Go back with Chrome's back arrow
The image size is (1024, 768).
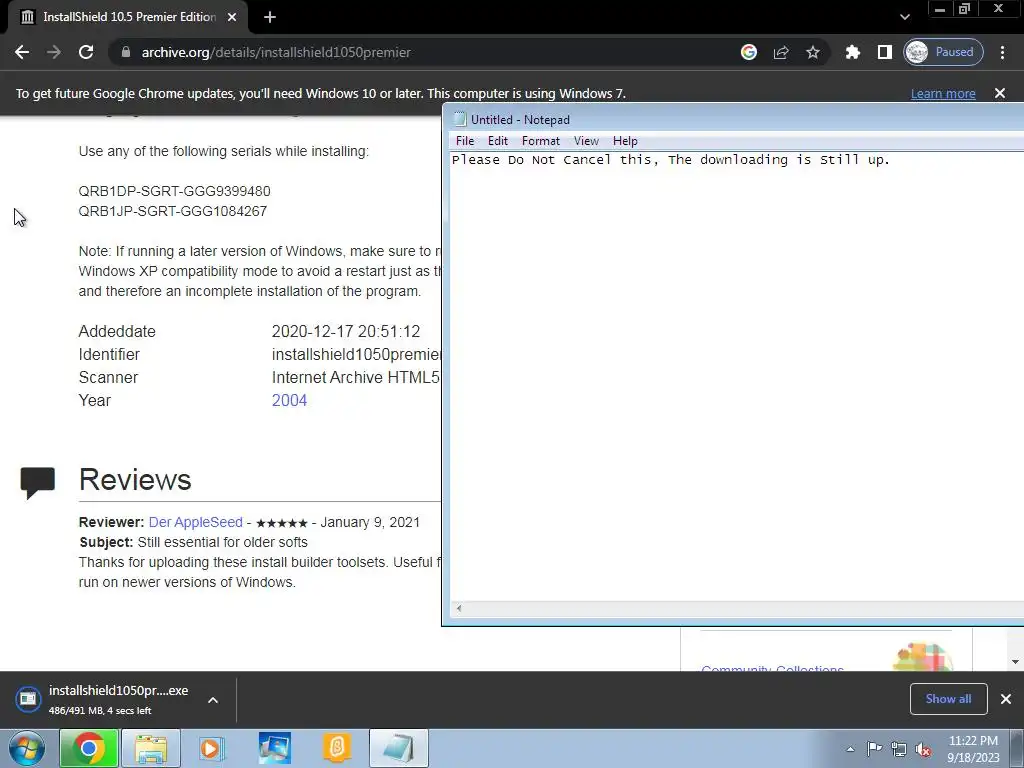[x=22, y=52]
